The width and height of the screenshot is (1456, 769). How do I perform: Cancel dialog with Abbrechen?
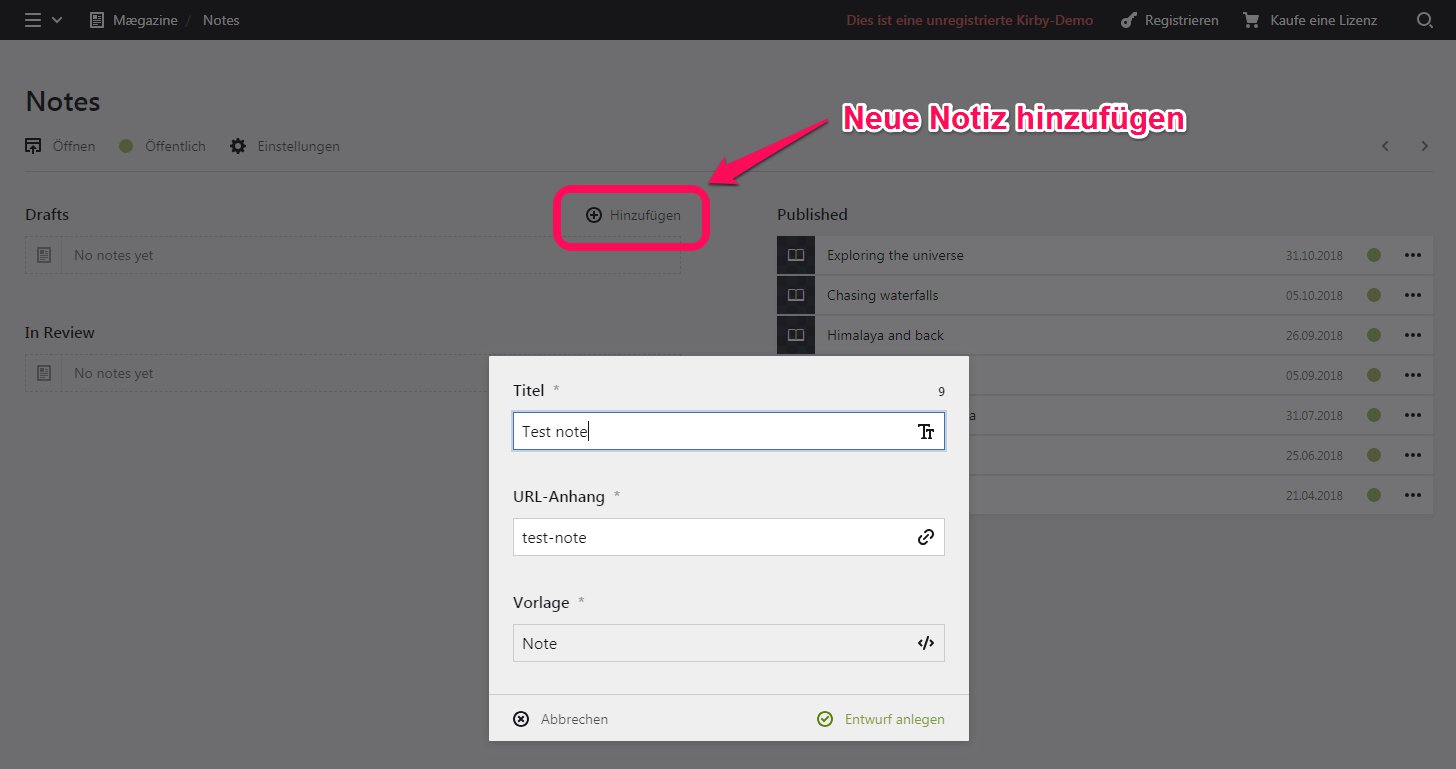click(561, 719)
